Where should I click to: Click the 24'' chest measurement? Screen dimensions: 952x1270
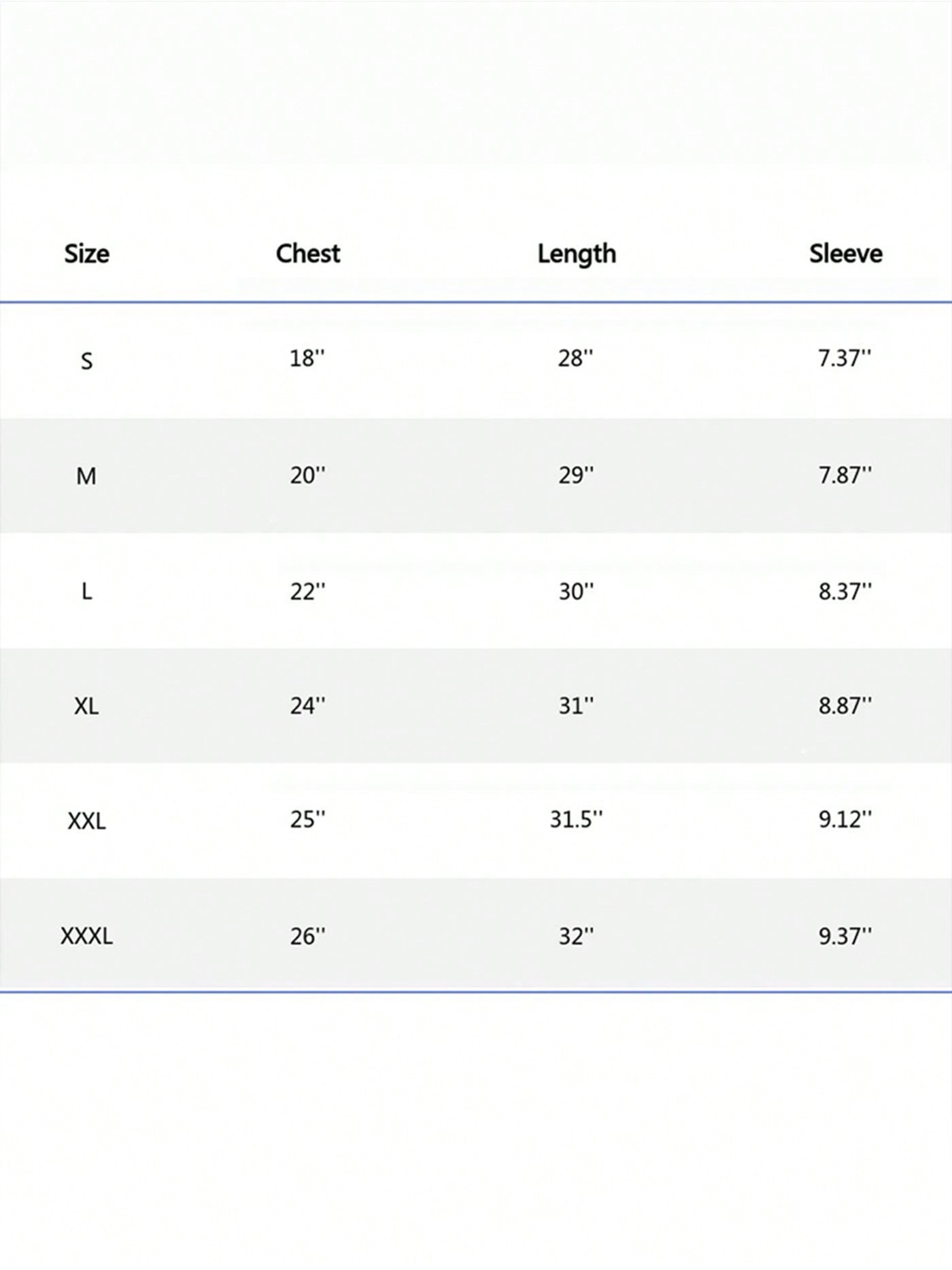coord(307,706)
